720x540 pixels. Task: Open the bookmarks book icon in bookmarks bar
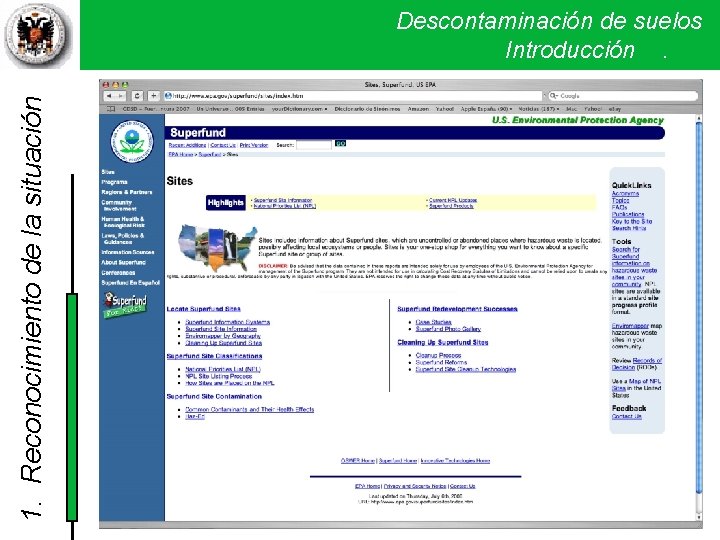pos(111,109)
